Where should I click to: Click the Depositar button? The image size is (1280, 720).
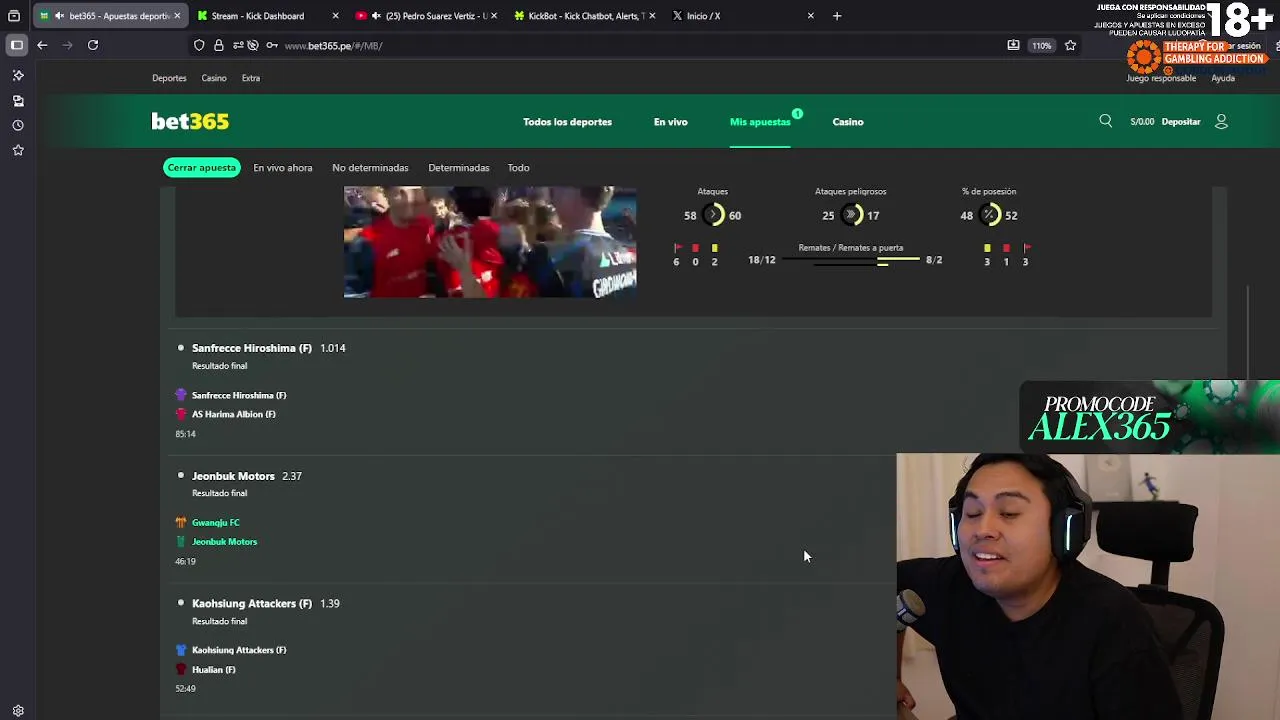[x=1181, y=122]
